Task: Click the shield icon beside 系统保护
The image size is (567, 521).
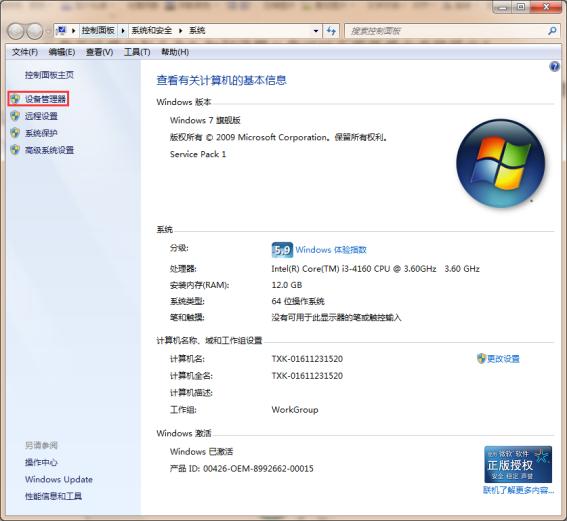Action: pos(15,133)
